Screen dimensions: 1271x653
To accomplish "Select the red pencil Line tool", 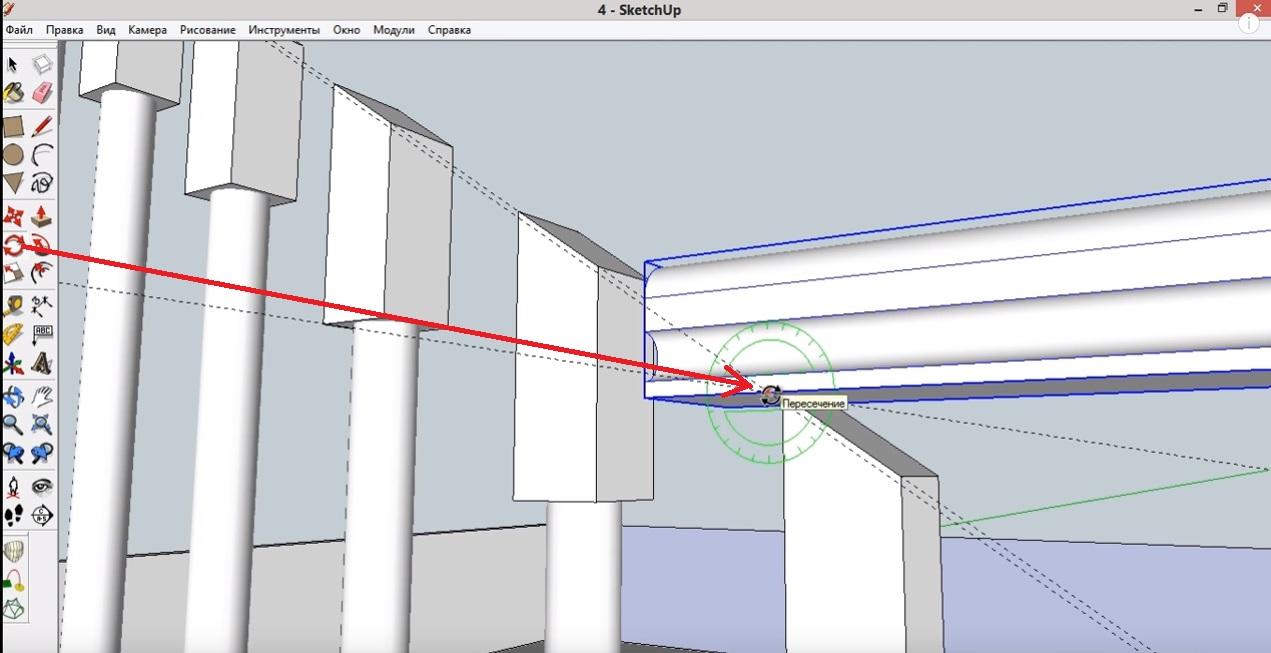I will tap(42, 126).
